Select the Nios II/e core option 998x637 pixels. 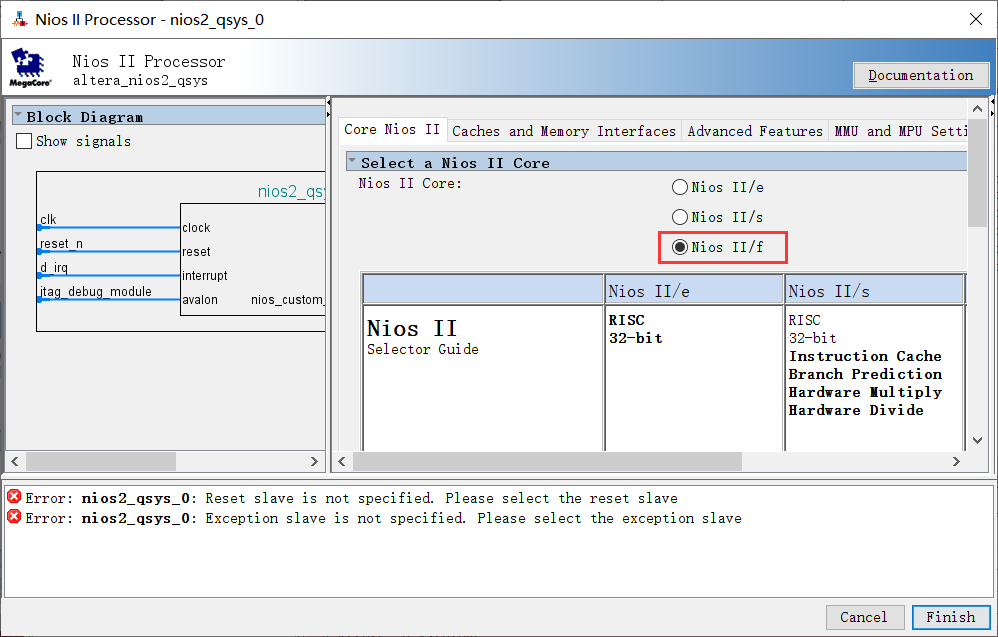click(680, 187)
